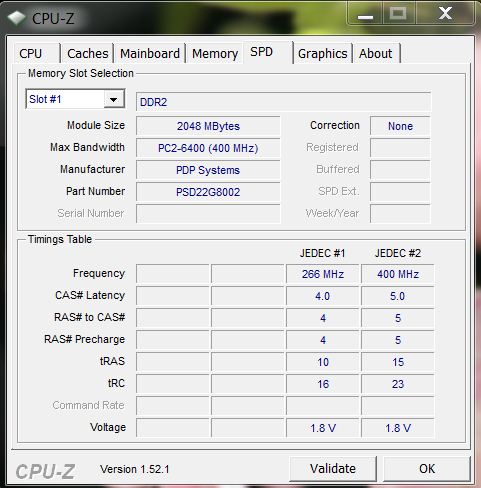Click the PC2-6400 Max Bandwidth field
This screenshot has width=481, height=488.
[208, 148]
